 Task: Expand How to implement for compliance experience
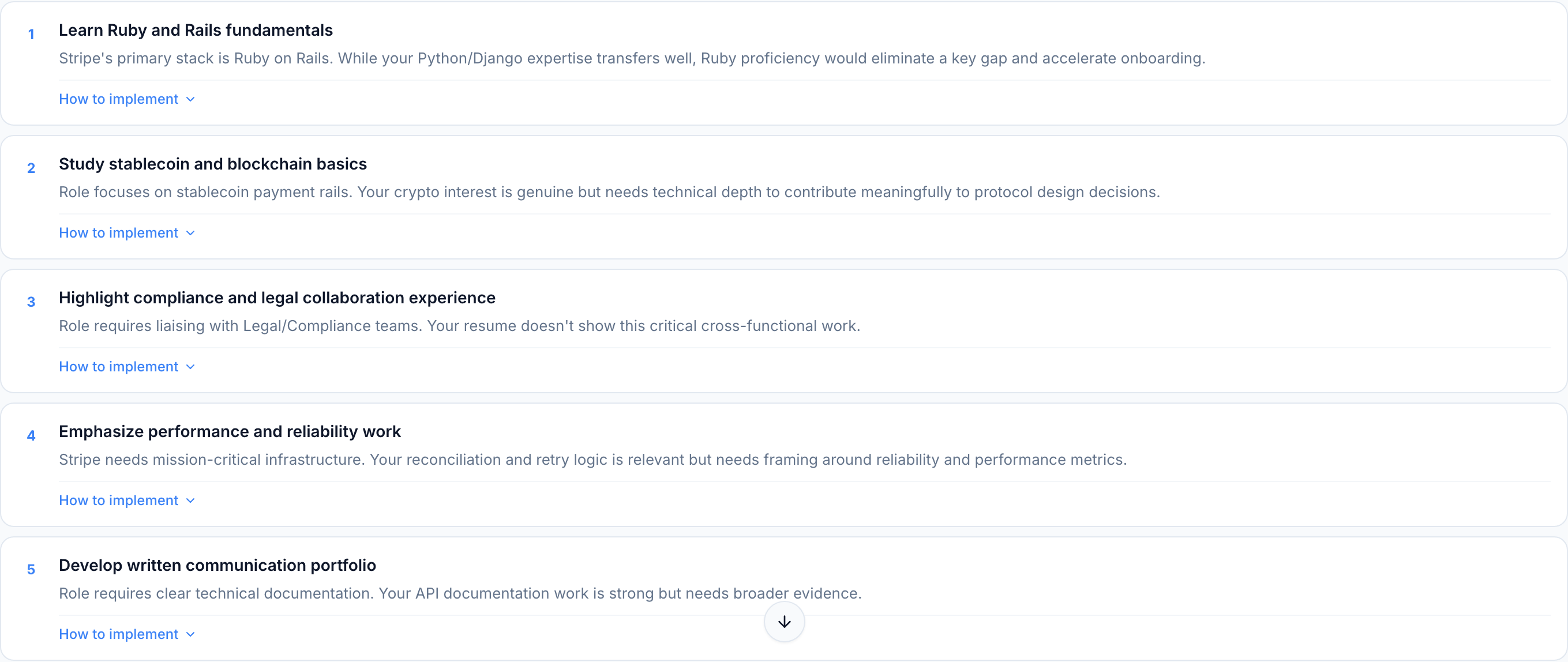point(119,367)
